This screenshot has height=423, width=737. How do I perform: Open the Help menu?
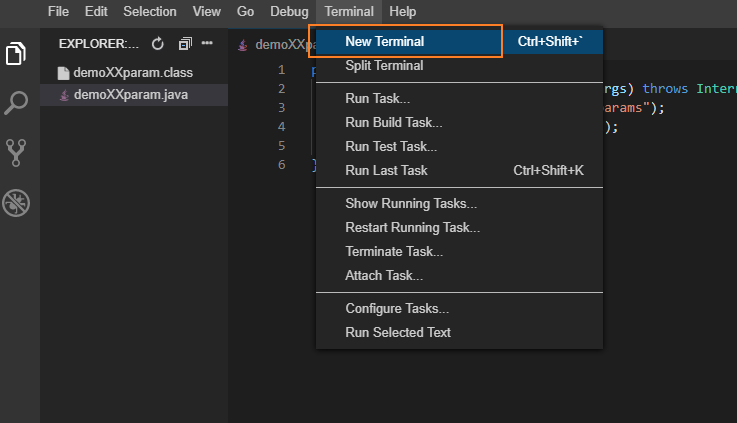click(x=403, y=12)
